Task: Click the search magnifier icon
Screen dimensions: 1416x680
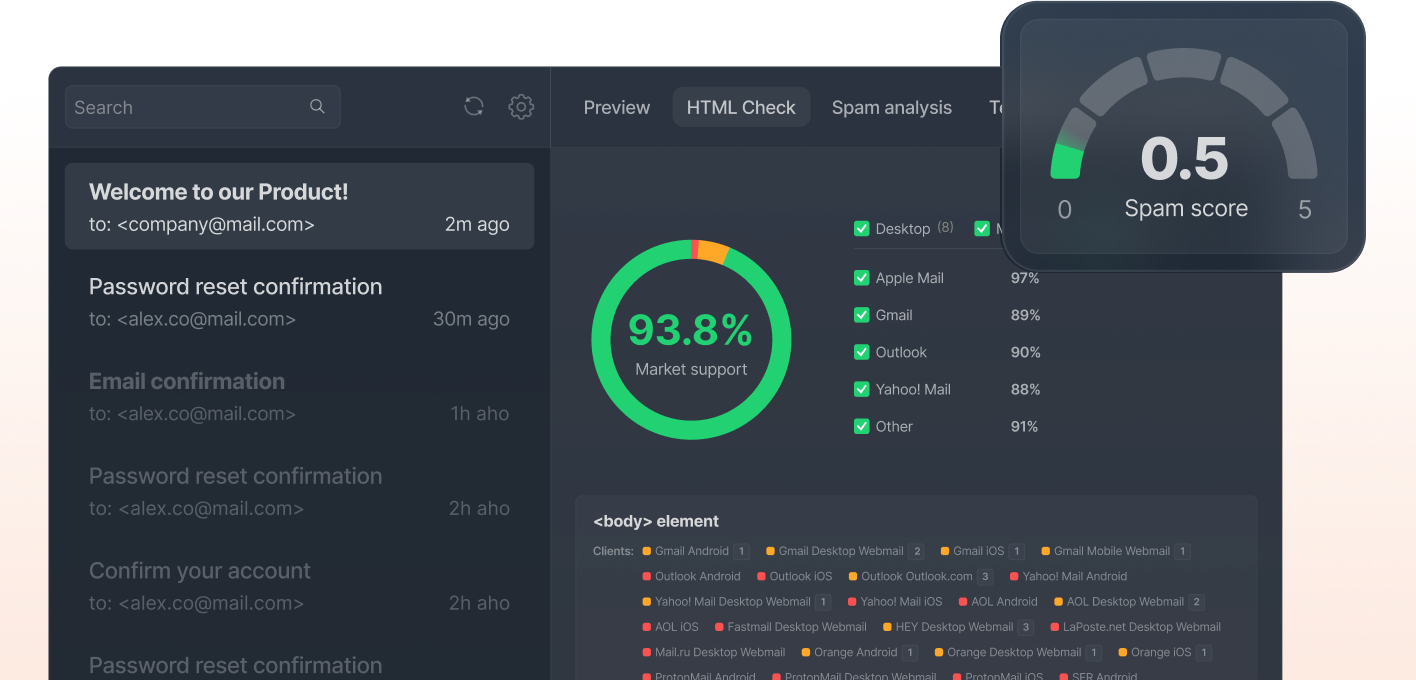Action: (x=317, y=107)
